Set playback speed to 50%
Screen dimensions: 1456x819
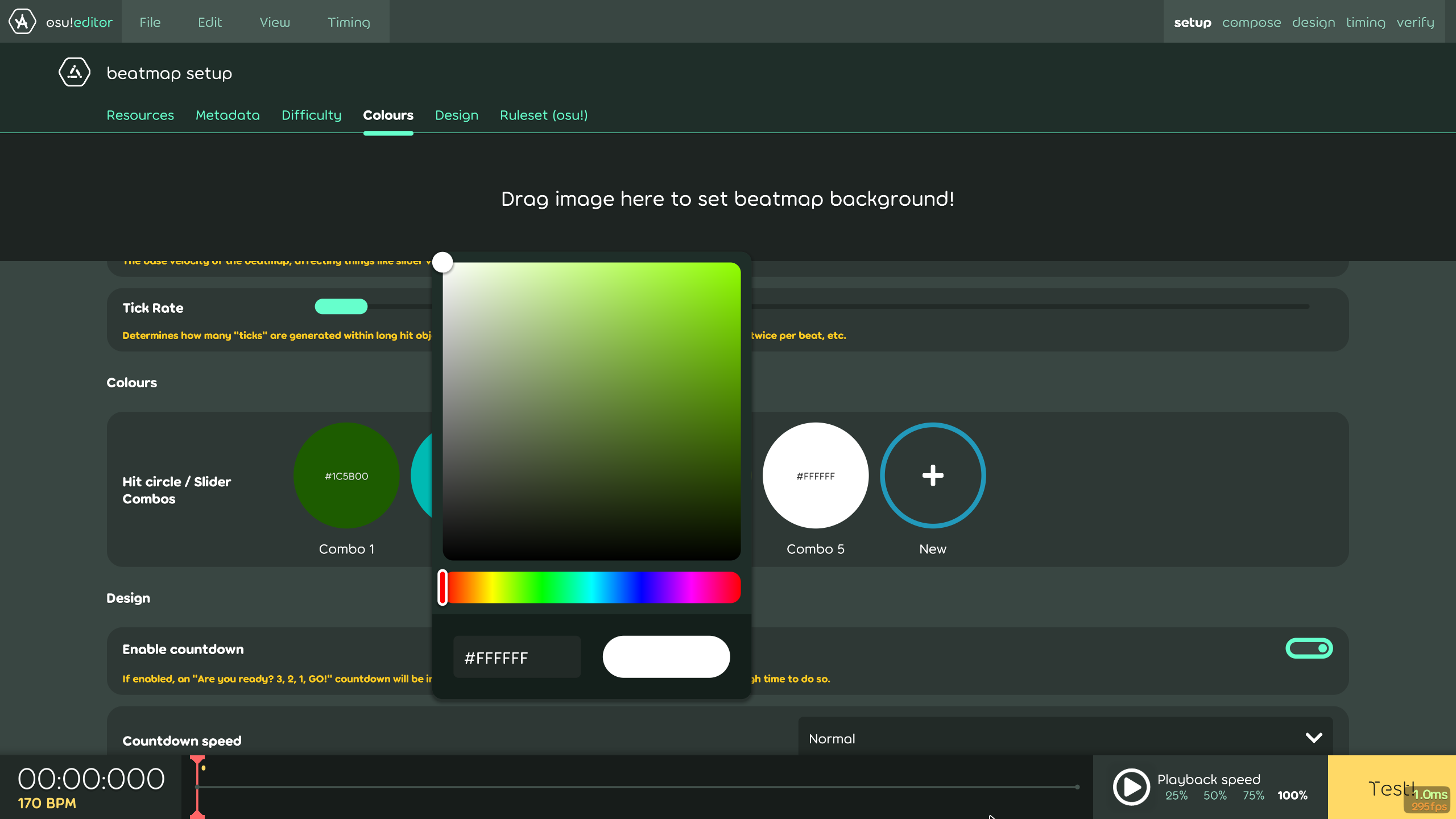click(x=1215, y=795)
